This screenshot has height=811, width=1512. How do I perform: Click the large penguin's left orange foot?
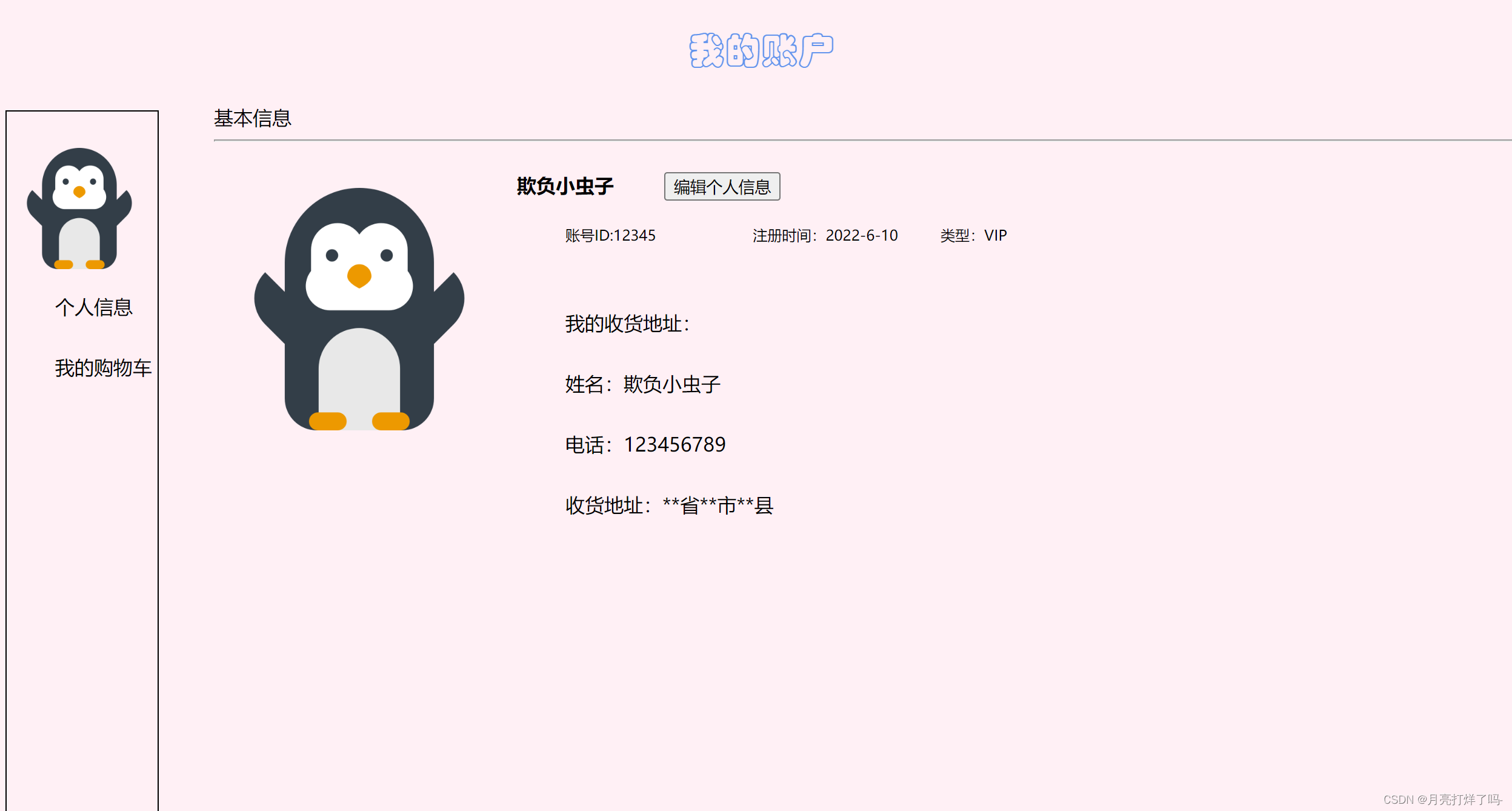328,421
